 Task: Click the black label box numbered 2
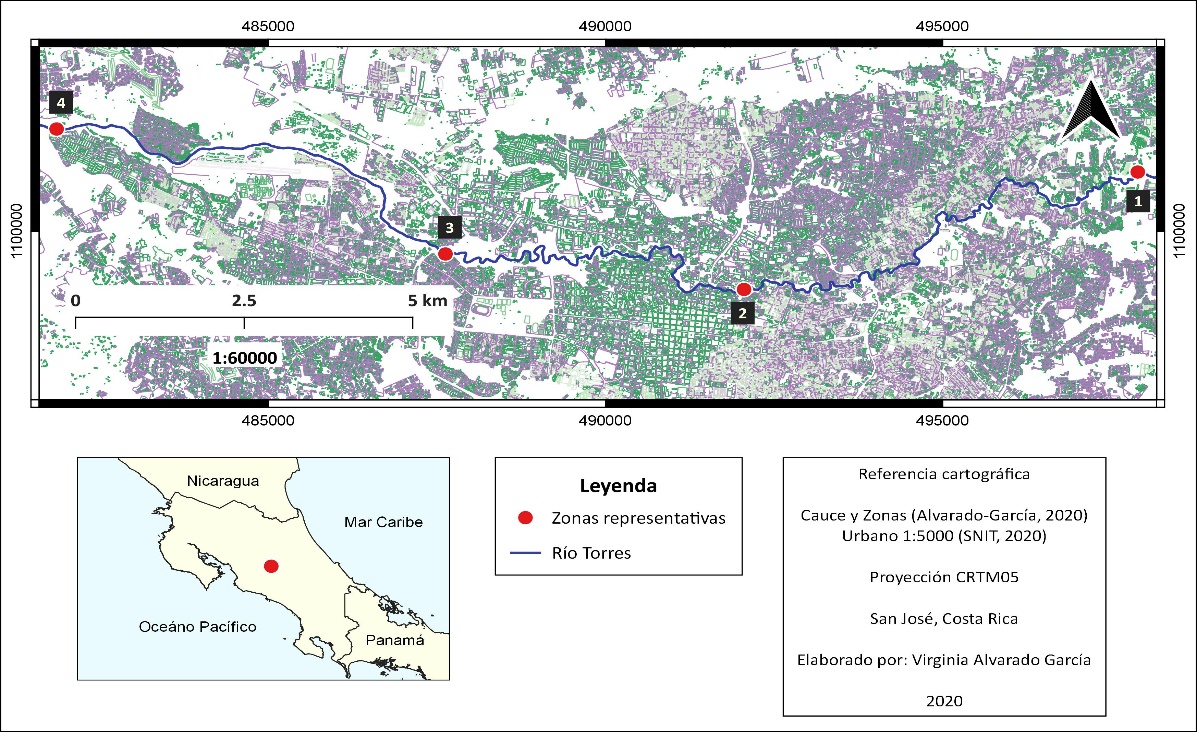742,313
